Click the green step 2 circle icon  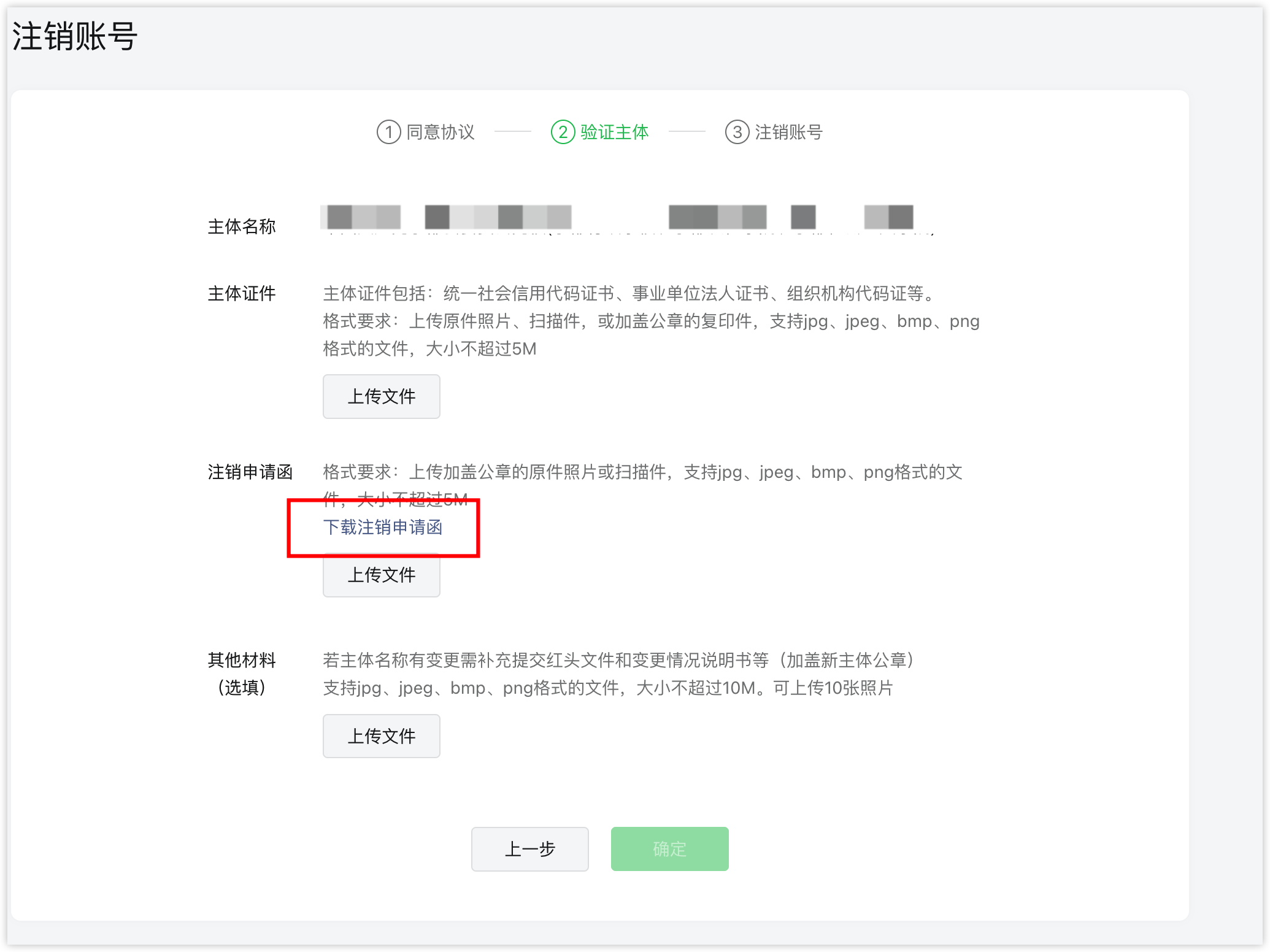(x=563, y=132)
